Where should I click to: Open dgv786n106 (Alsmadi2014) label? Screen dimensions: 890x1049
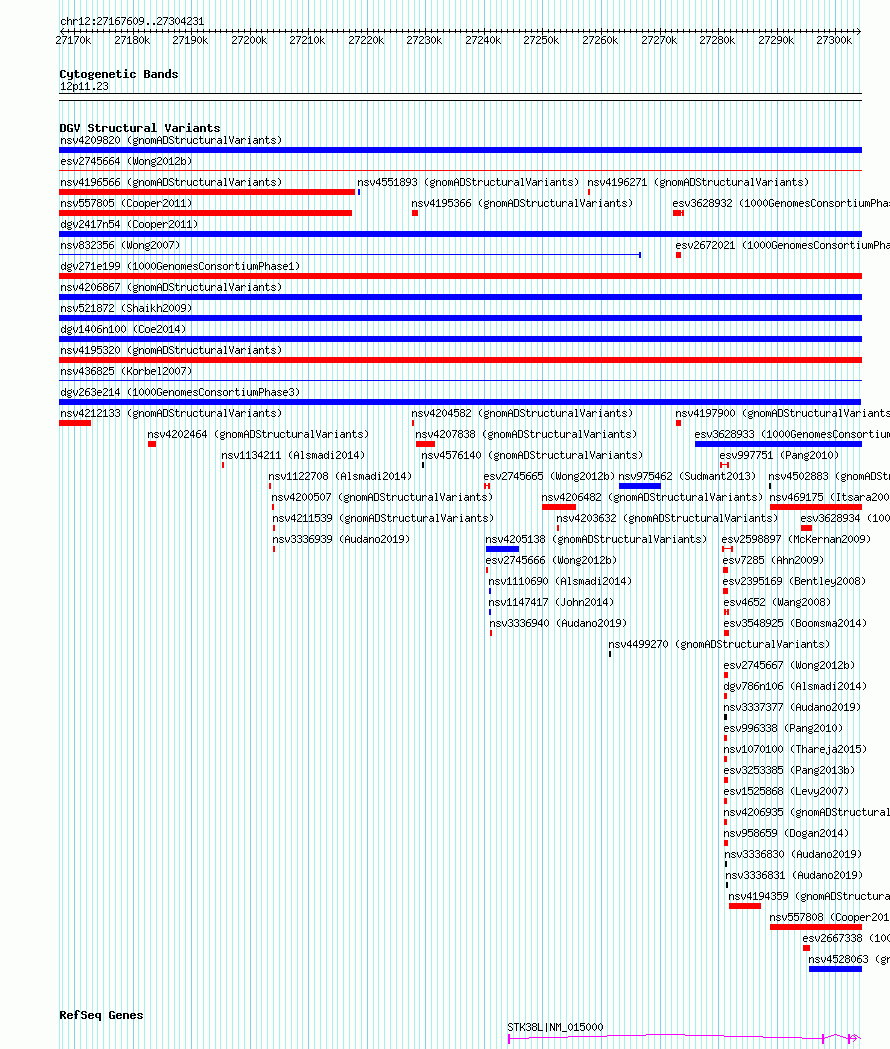coord(795,686)
